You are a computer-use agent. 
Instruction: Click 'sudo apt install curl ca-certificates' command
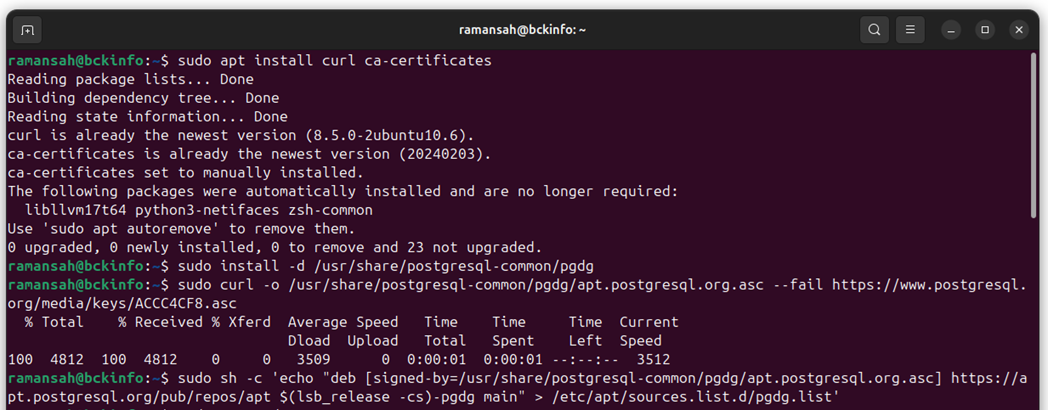335,61
